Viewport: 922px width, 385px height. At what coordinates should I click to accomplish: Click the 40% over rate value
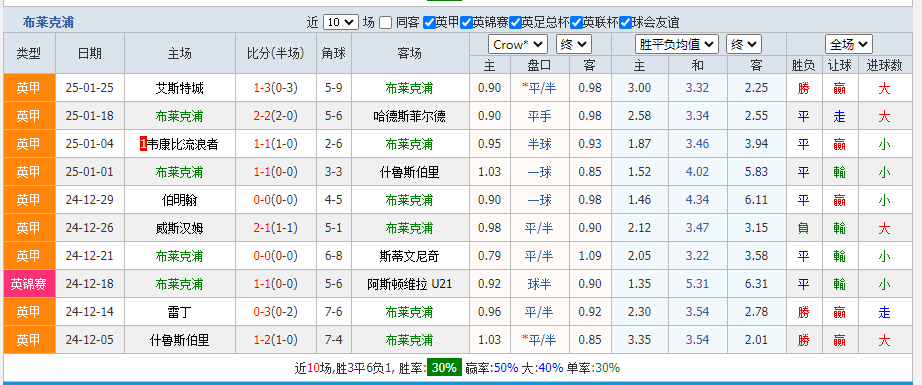(550, 368)
